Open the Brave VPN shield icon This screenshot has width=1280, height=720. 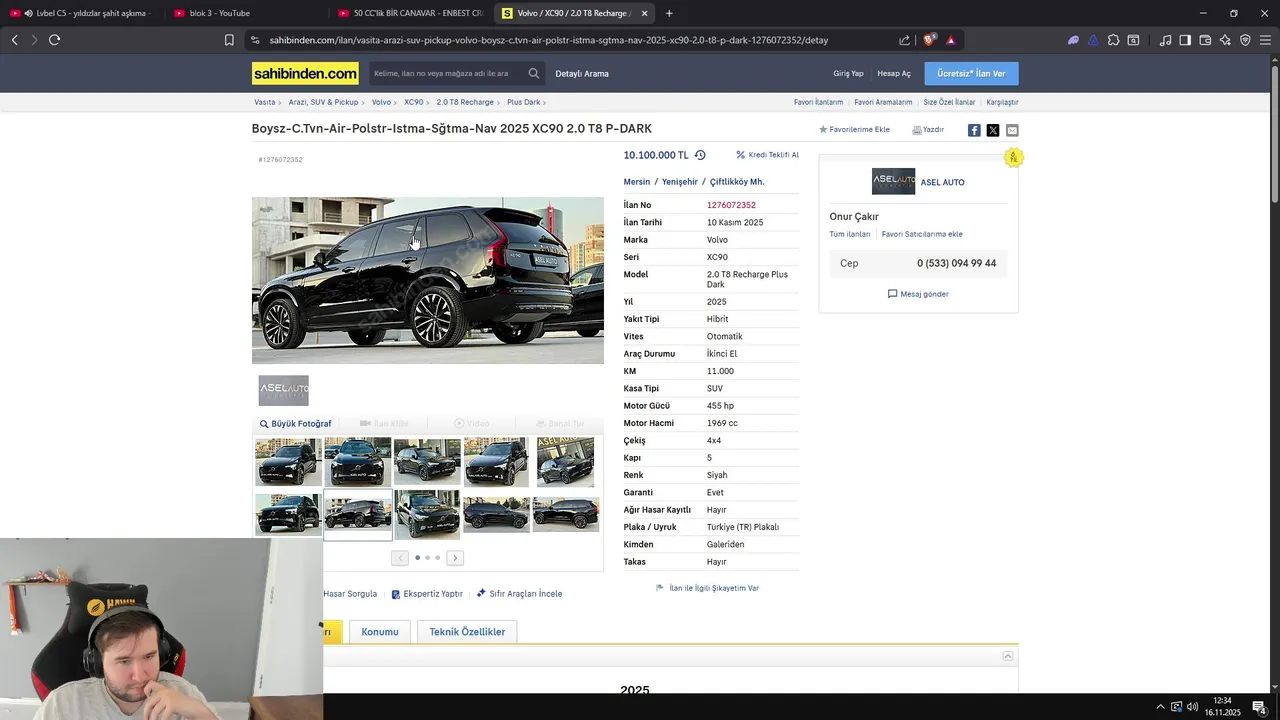click(x=1245, y=40)
